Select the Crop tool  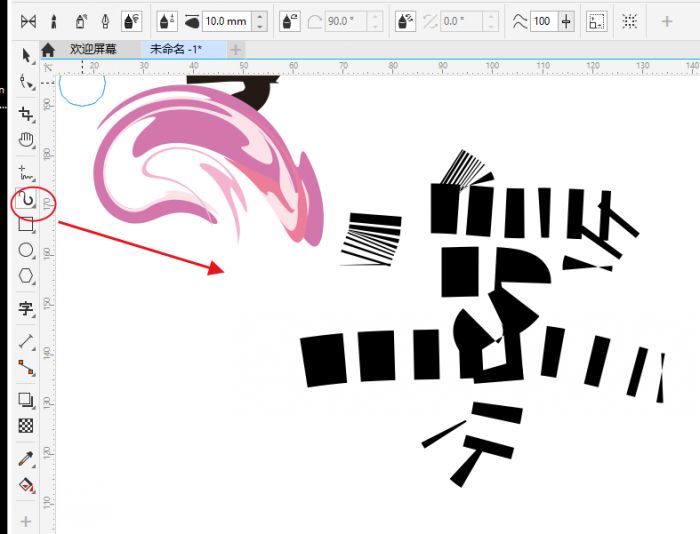tap(26, 112)
